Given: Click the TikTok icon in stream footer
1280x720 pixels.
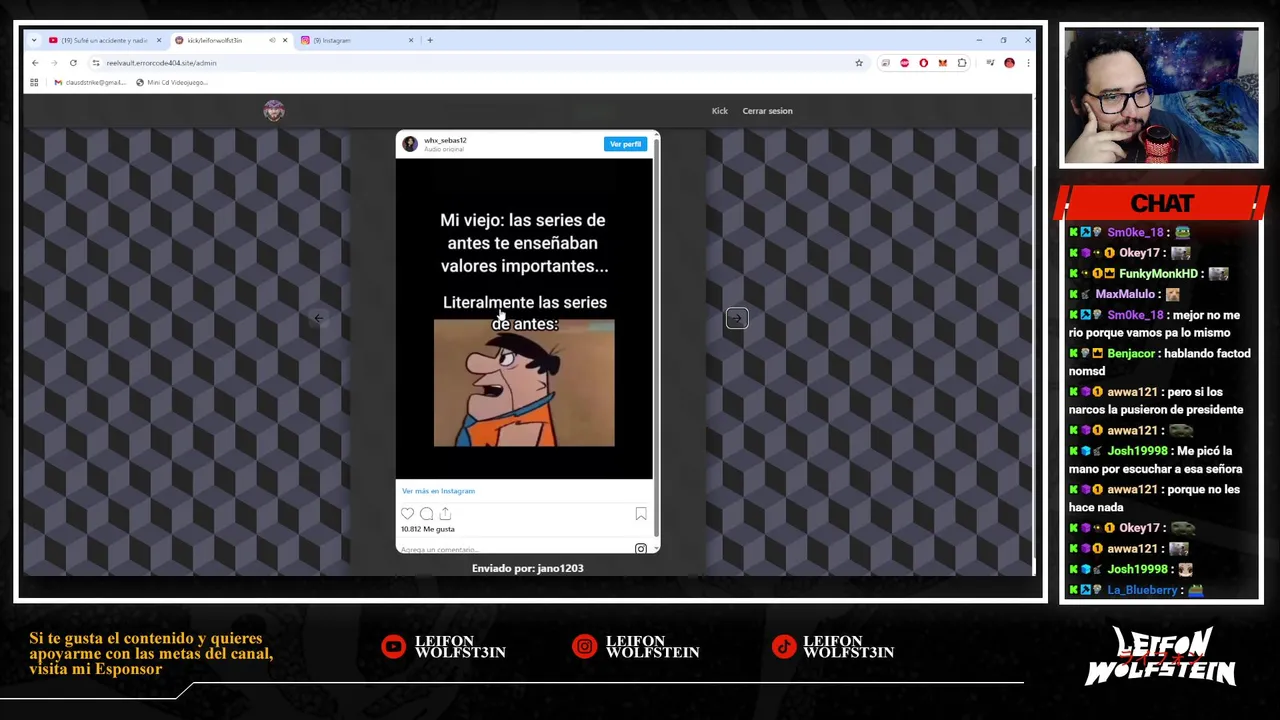Looking at the screenshot, I should tap(784, 647).
